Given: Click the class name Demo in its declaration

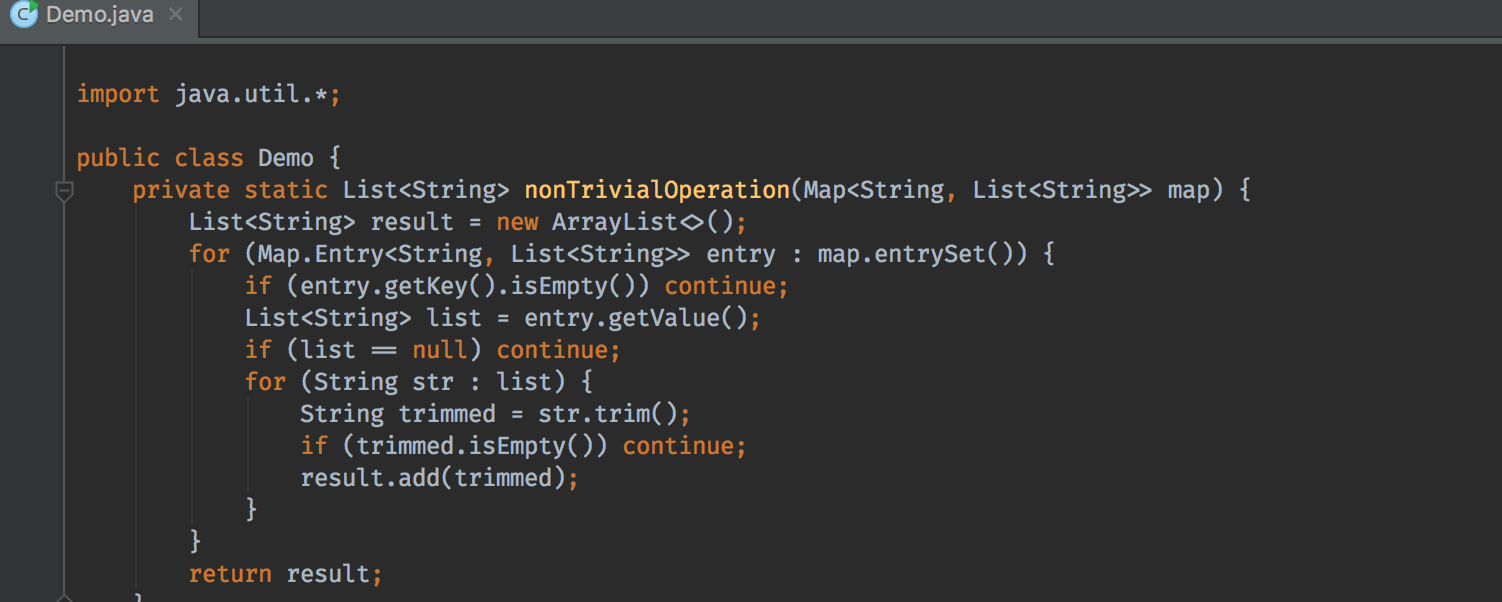Looking at the screenshot, I should coord(286,157).
